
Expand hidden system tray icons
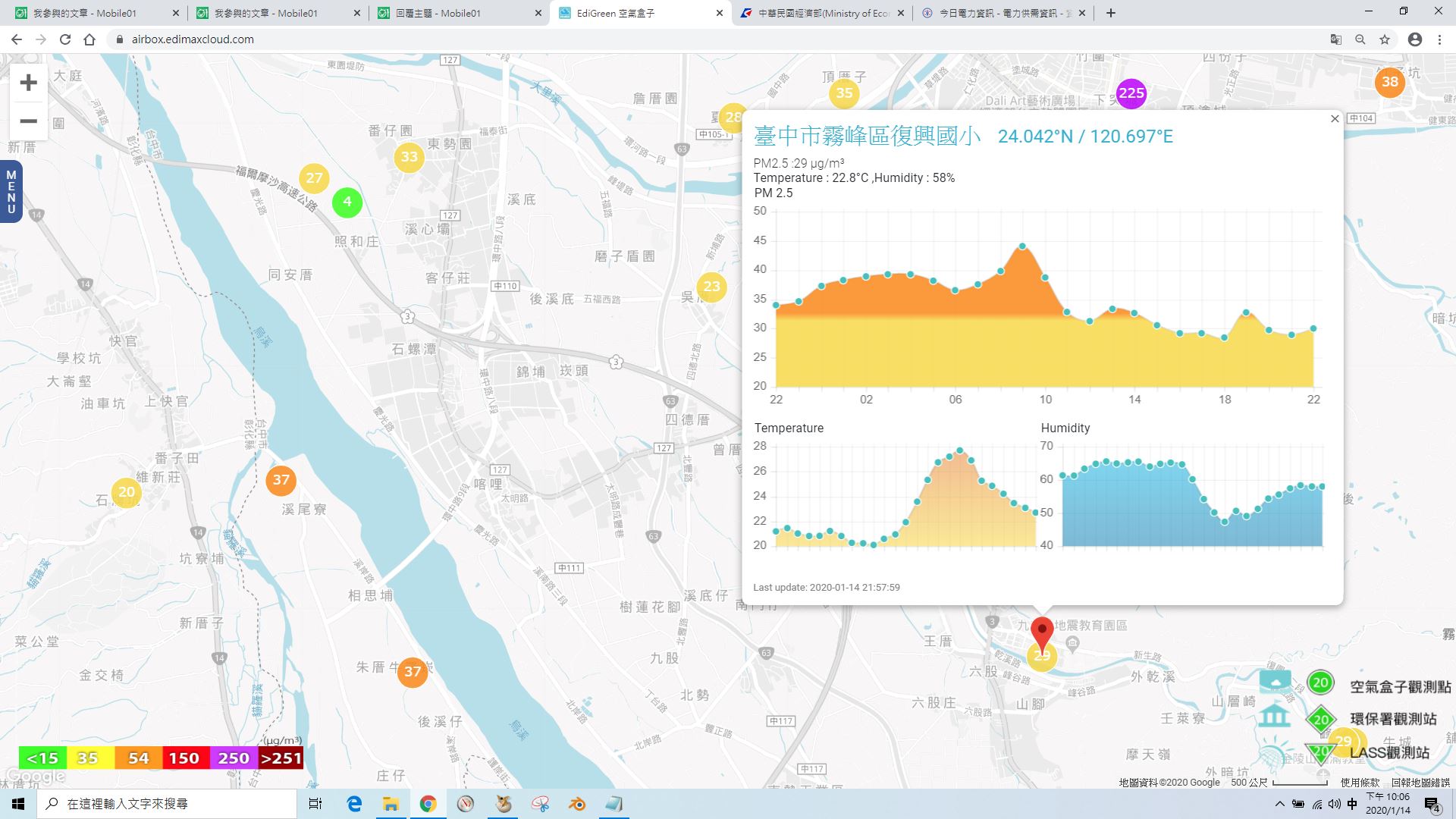pos(1280,804)
